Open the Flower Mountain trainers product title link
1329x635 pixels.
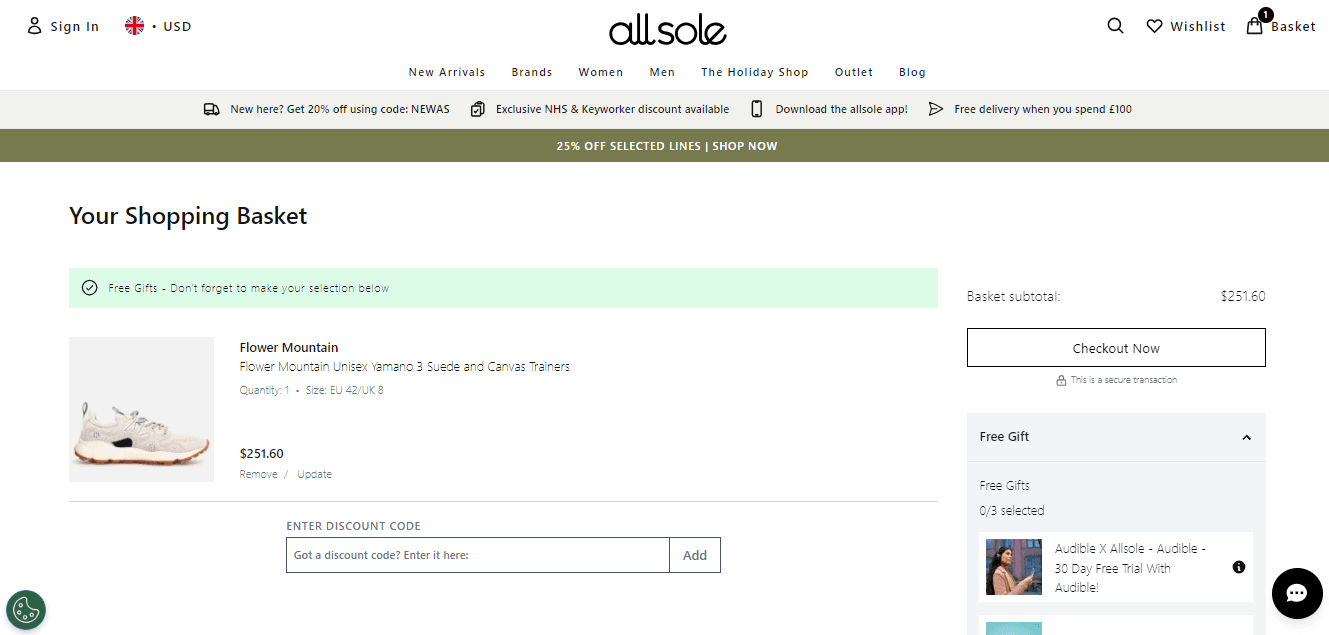(x=405, y=367)
